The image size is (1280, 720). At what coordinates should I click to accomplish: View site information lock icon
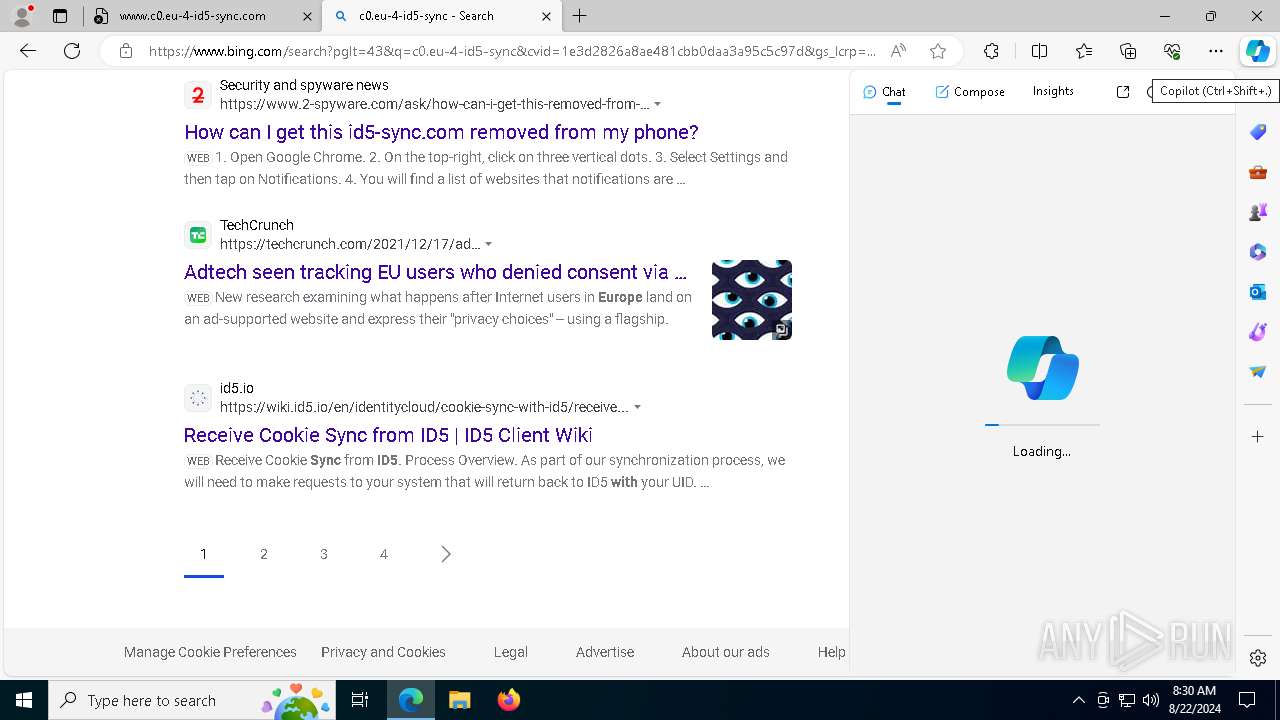coord(126,51)
